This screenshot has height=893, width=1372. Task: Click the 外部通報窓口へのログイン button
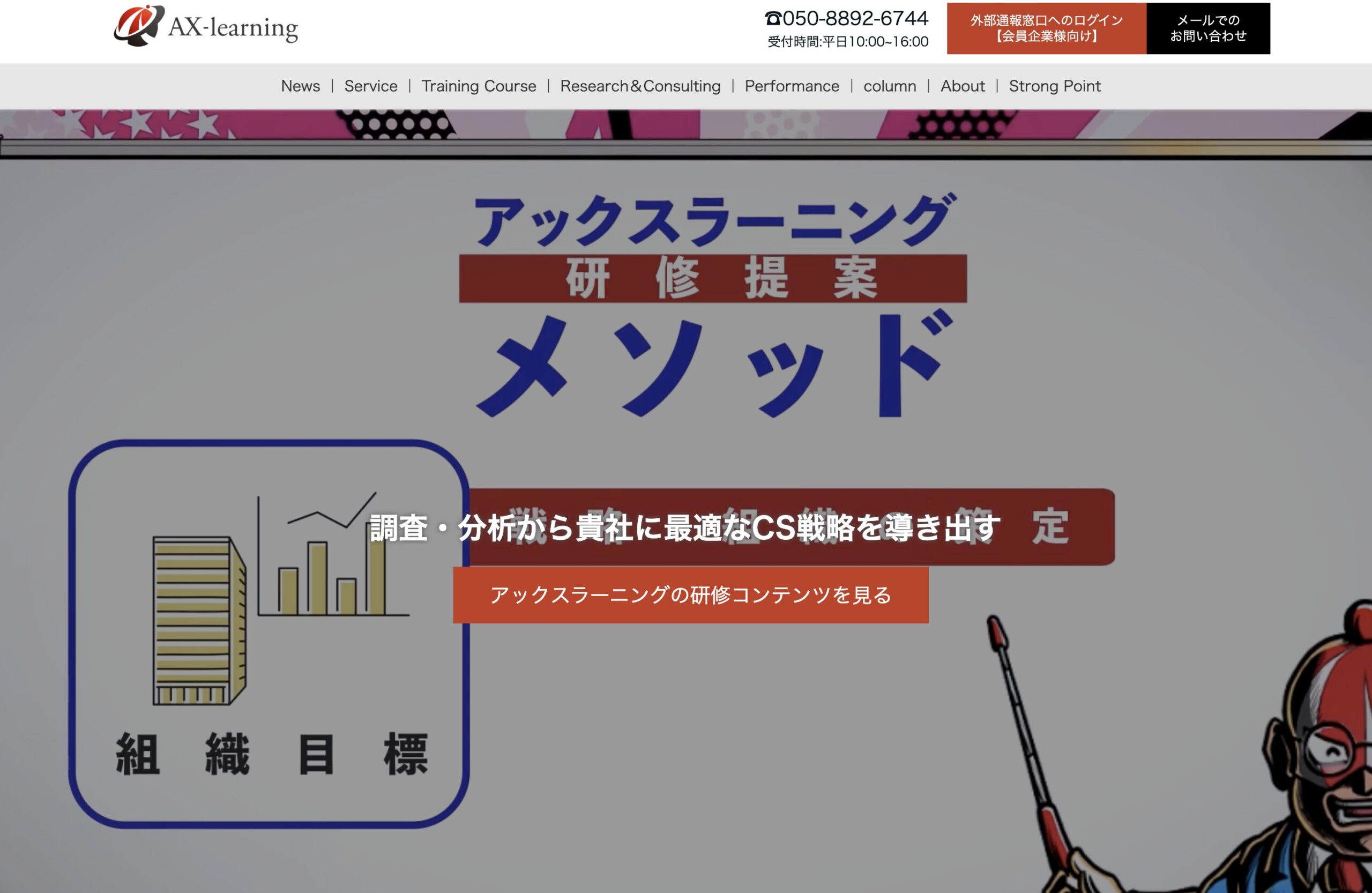1046,28
